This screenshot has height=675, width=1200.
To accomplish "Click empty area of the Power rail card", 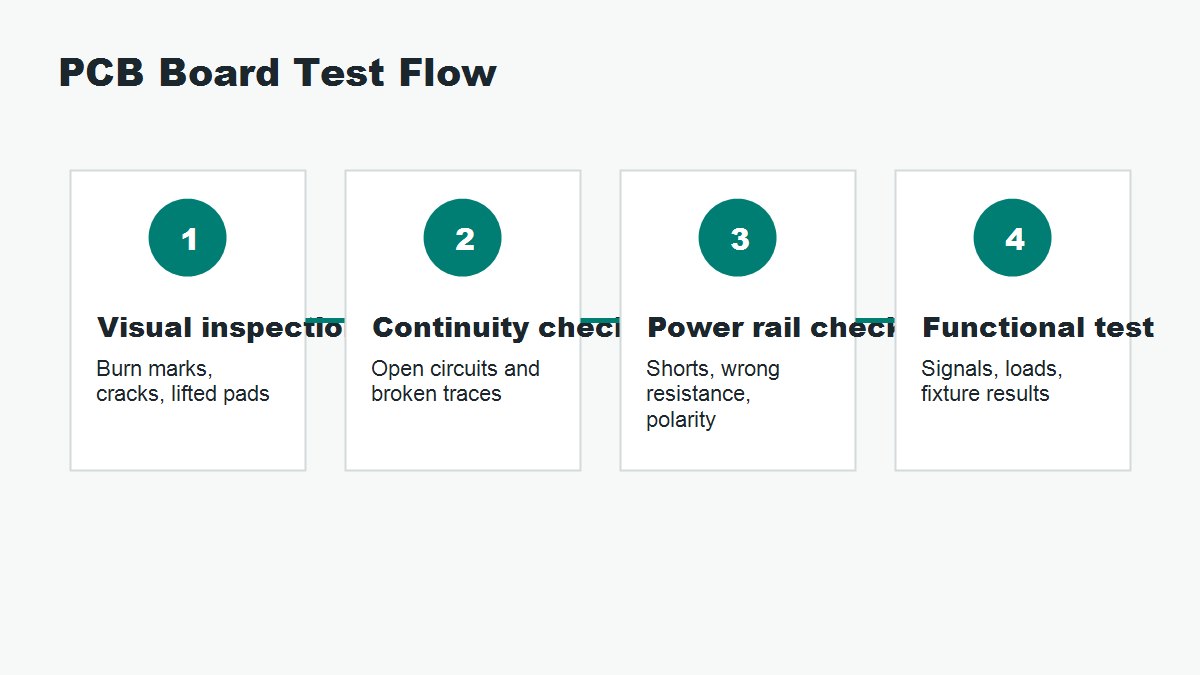I will tap(737, 452).
